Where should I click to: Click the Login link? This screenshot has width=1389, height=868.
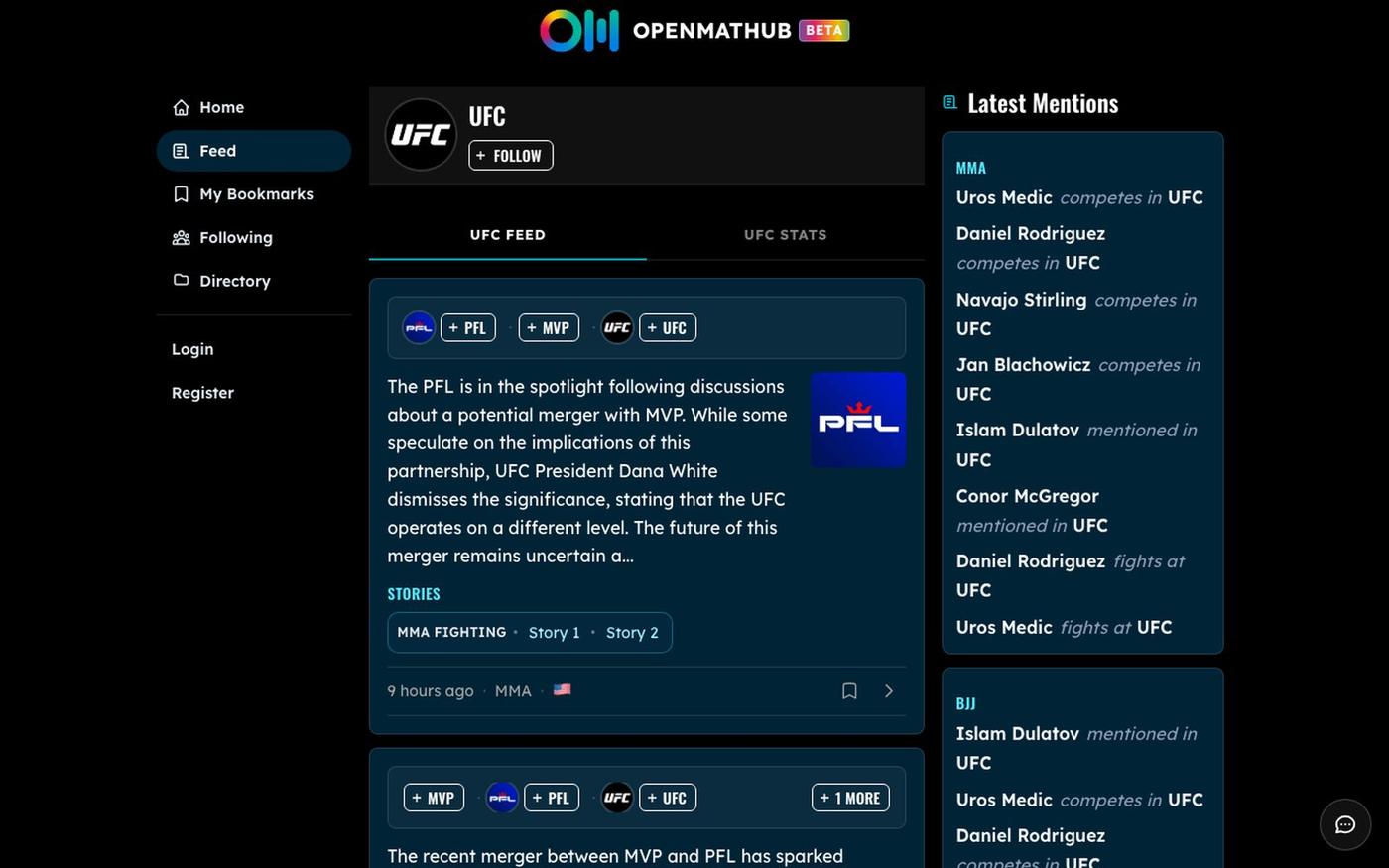pos(192,349)
